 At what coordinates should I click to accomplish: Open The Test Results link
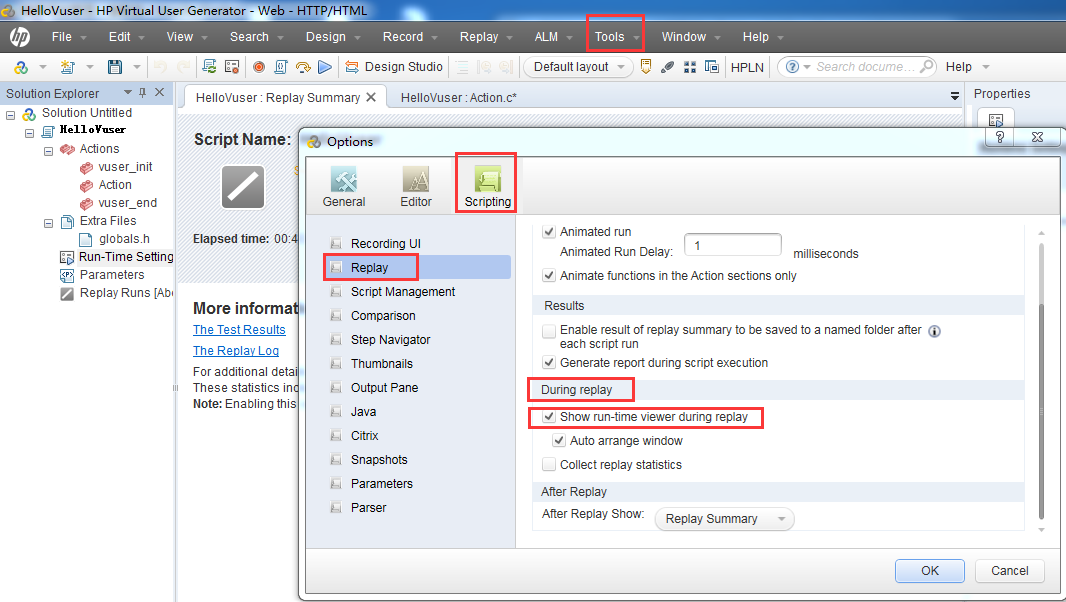[239, 330]
